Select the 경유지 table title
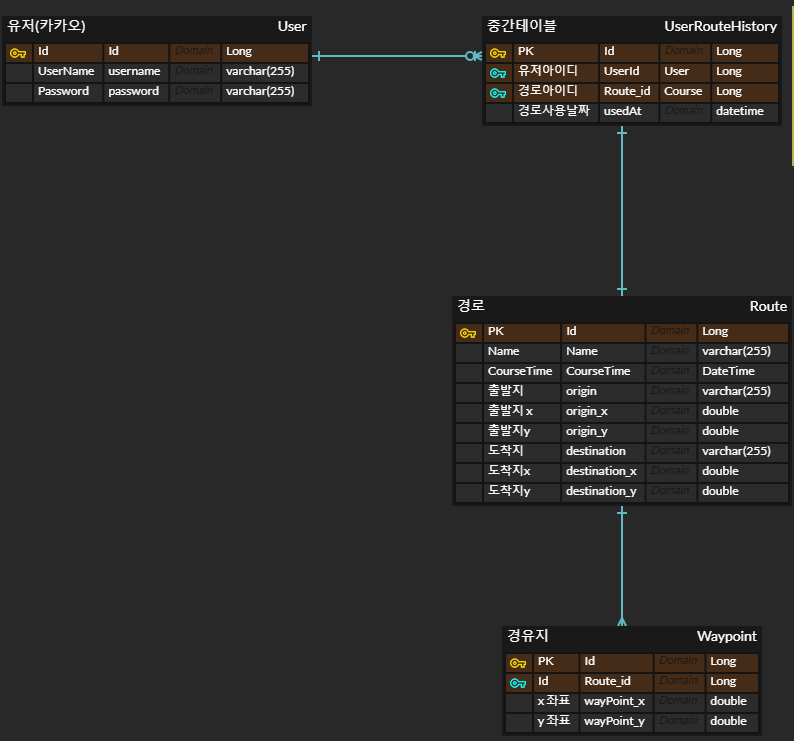This screenshot has height=741, width=794. [528, 636]
